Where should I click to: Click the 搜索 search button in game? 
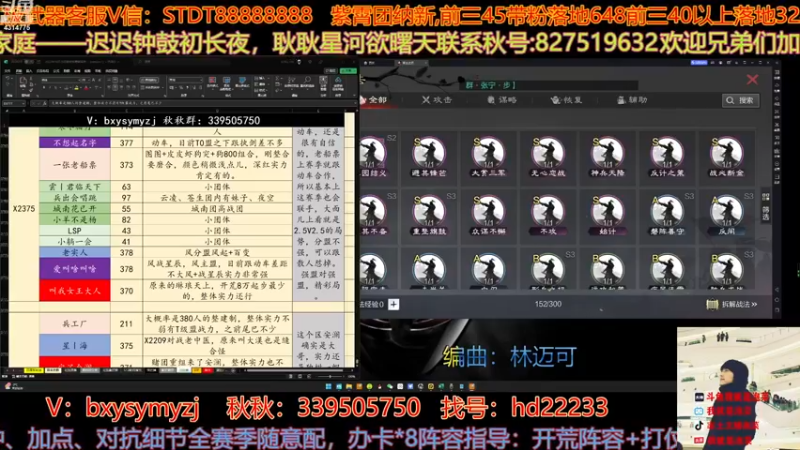[740, 101]
